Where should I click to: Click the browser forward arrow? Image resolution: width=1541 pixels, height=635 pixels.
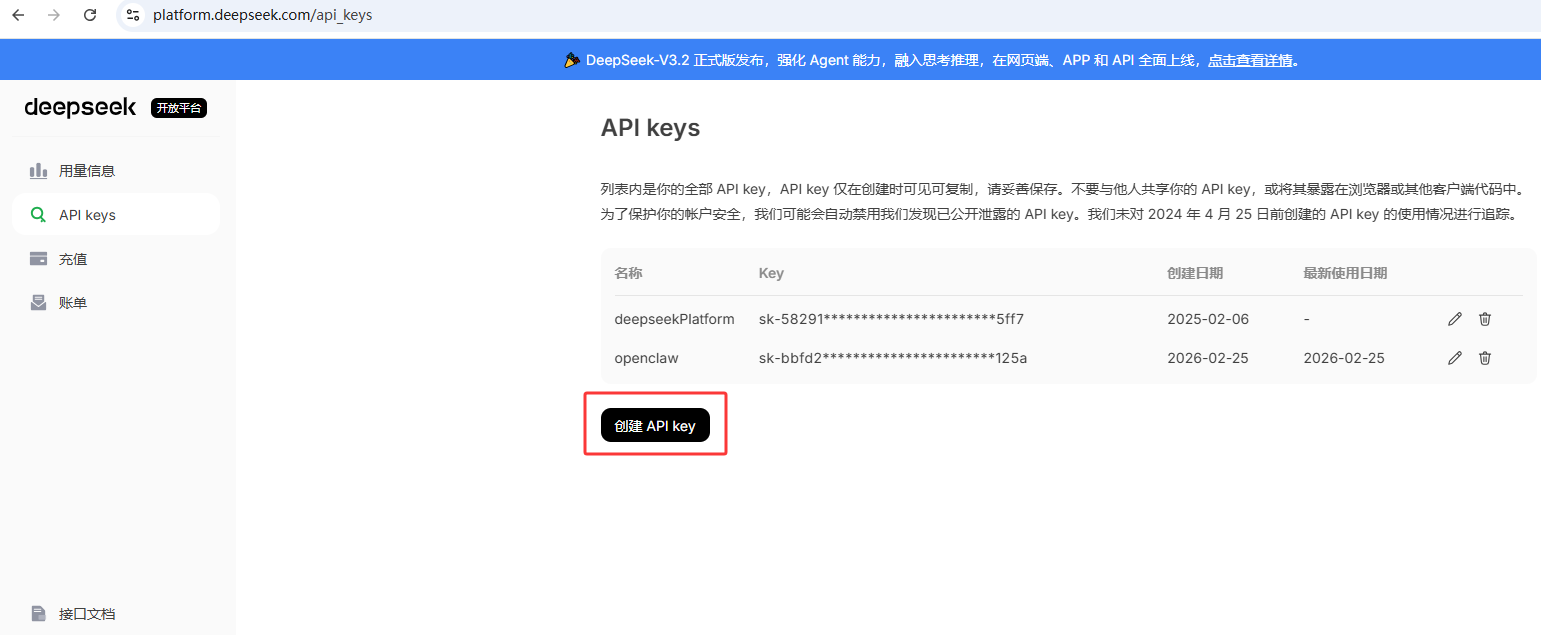54,15
